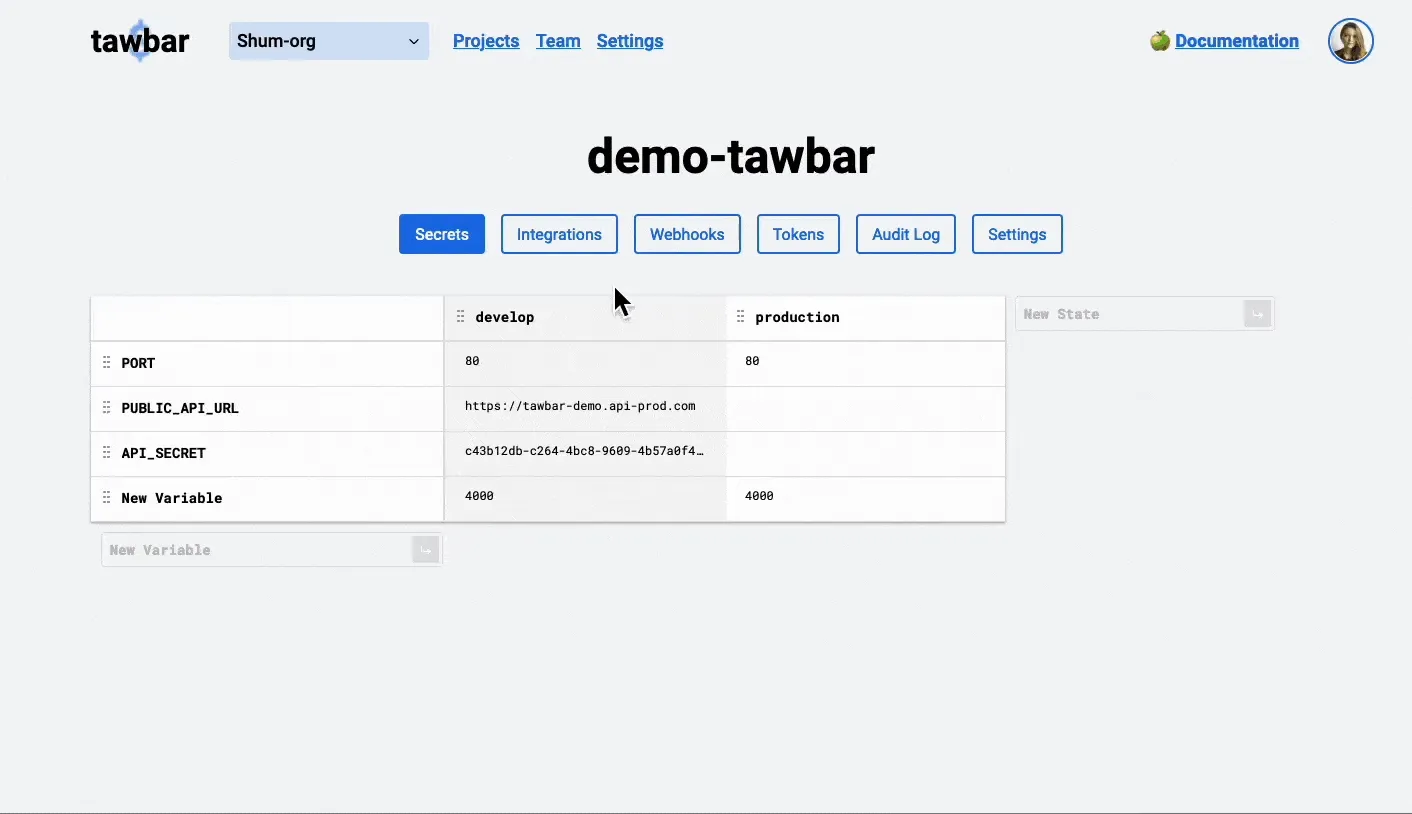Screen dimensions: 1412x814
Task: Select the Audit Log tab
Action: (x=905, y=234)
